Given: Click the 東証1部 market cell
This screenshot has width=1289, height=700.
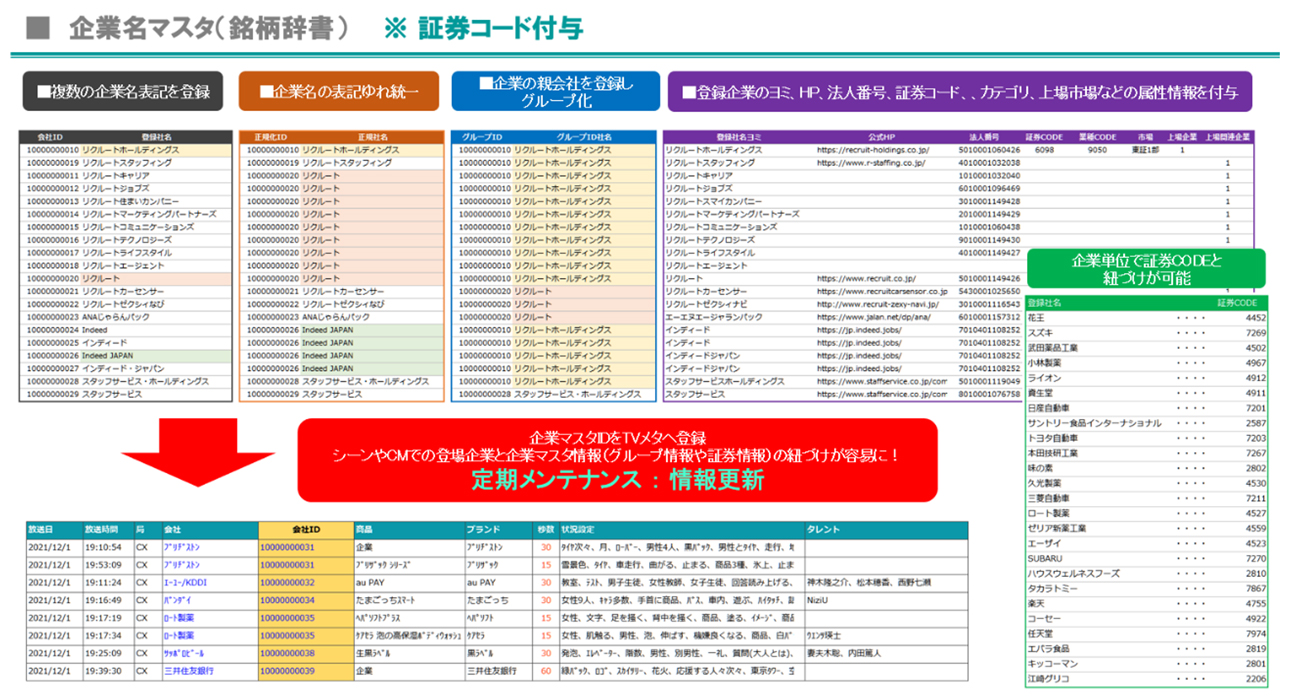Looking at the screenshot, I should point(1146,150).
